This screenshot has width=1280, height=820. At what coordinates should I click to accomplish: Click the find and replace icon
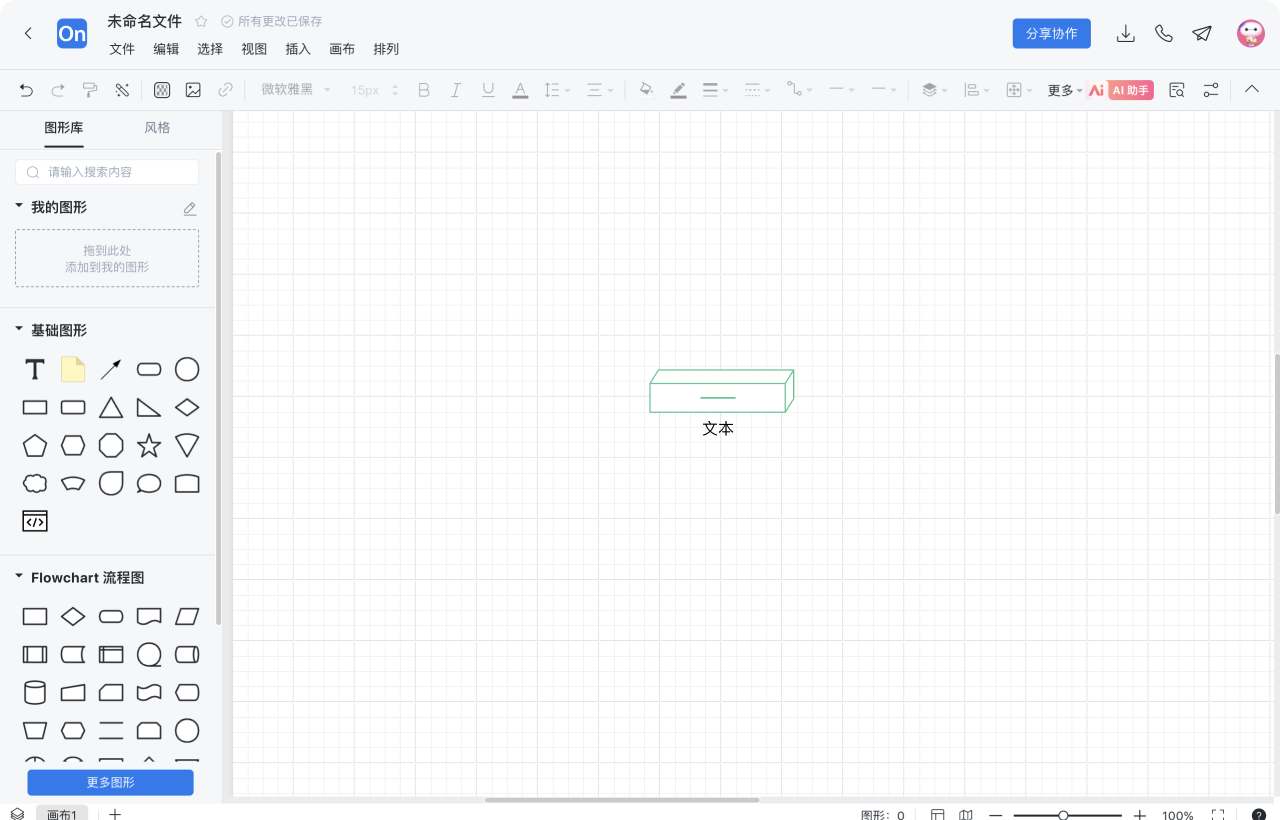pyautogui.click(x=1177, y=90)
